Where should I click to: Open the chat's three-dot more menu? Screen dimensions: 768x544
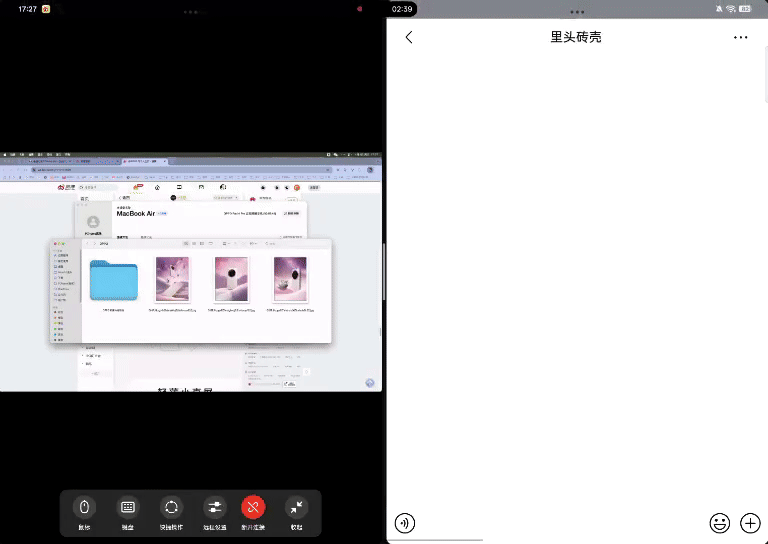coord(741,37)
